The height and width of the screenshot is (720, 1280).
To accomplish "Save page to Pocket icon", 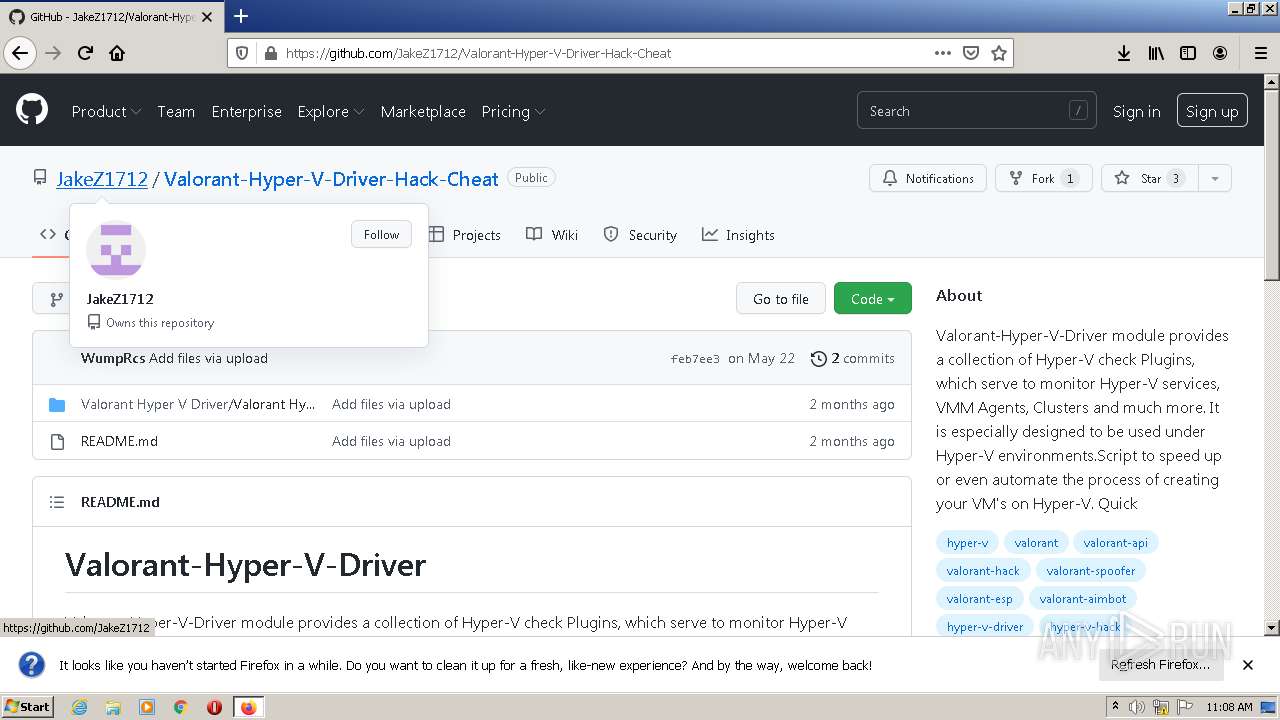I will coord(970,53).
